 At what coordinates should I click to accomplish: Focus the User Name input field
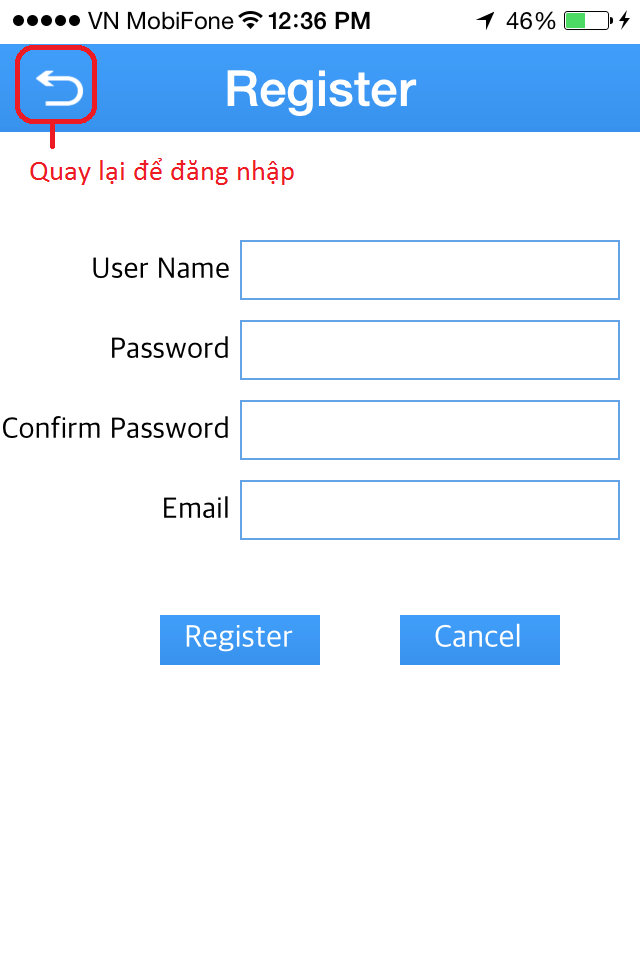point(430,270)
